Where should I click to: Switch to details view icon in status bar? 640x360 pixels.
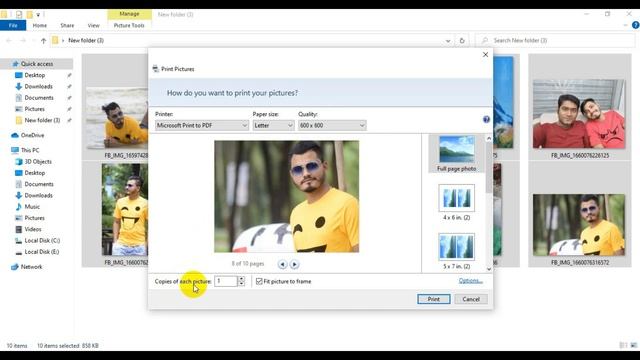coord(623,345)
